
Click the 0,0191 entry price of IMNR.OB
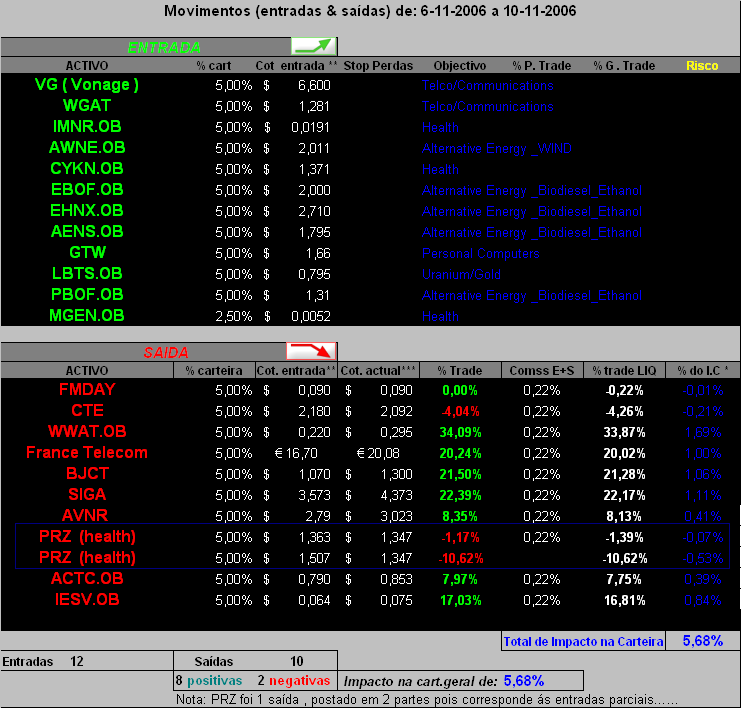(310, 128)
